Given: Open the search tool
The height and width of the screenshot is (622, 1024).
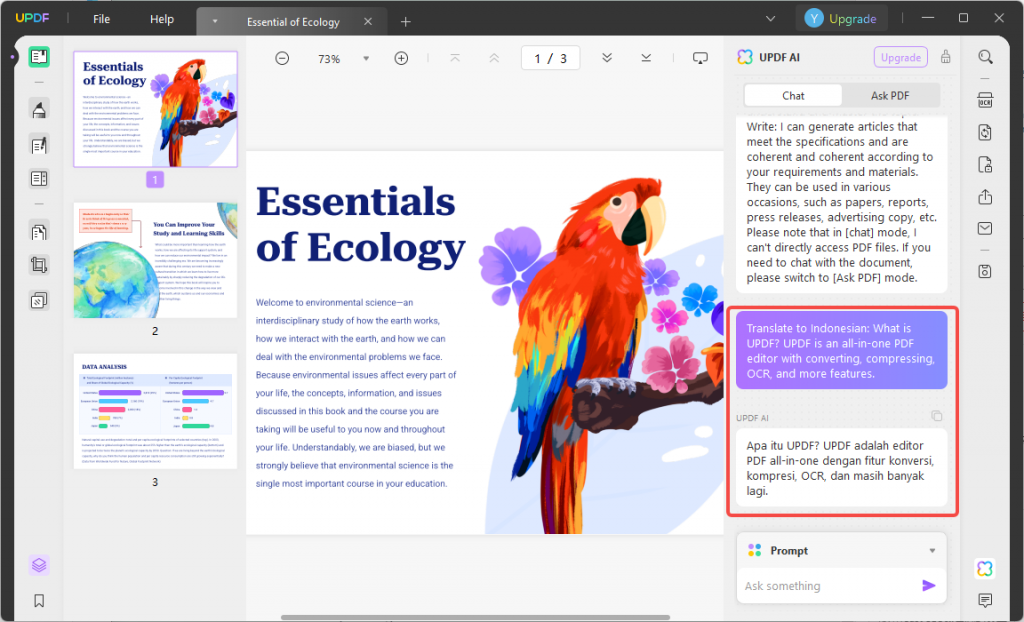Looking at the screenshot, I should [986, 57].
